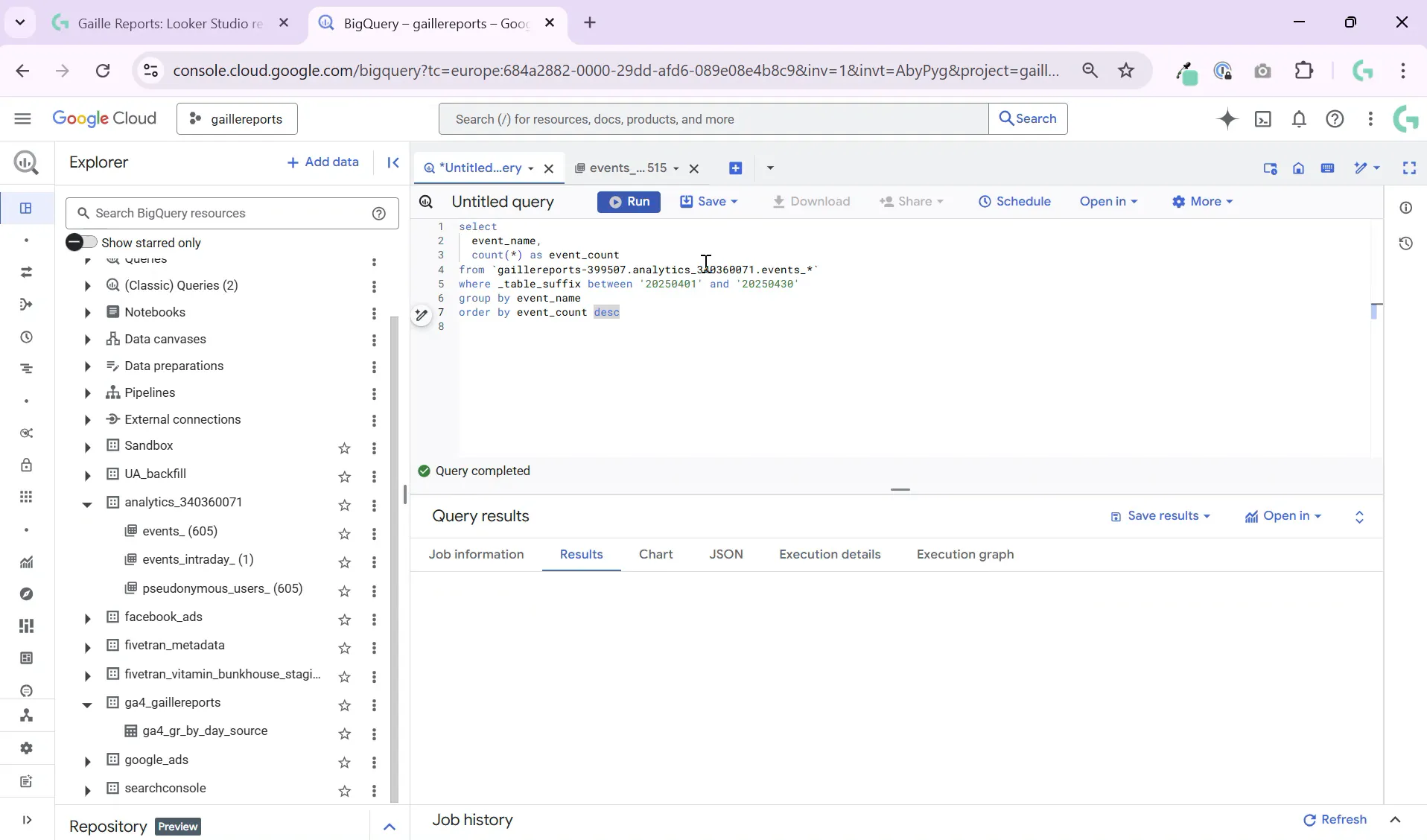Click the editor minimap scroll marker
1427x840 pixels.
1374,312
